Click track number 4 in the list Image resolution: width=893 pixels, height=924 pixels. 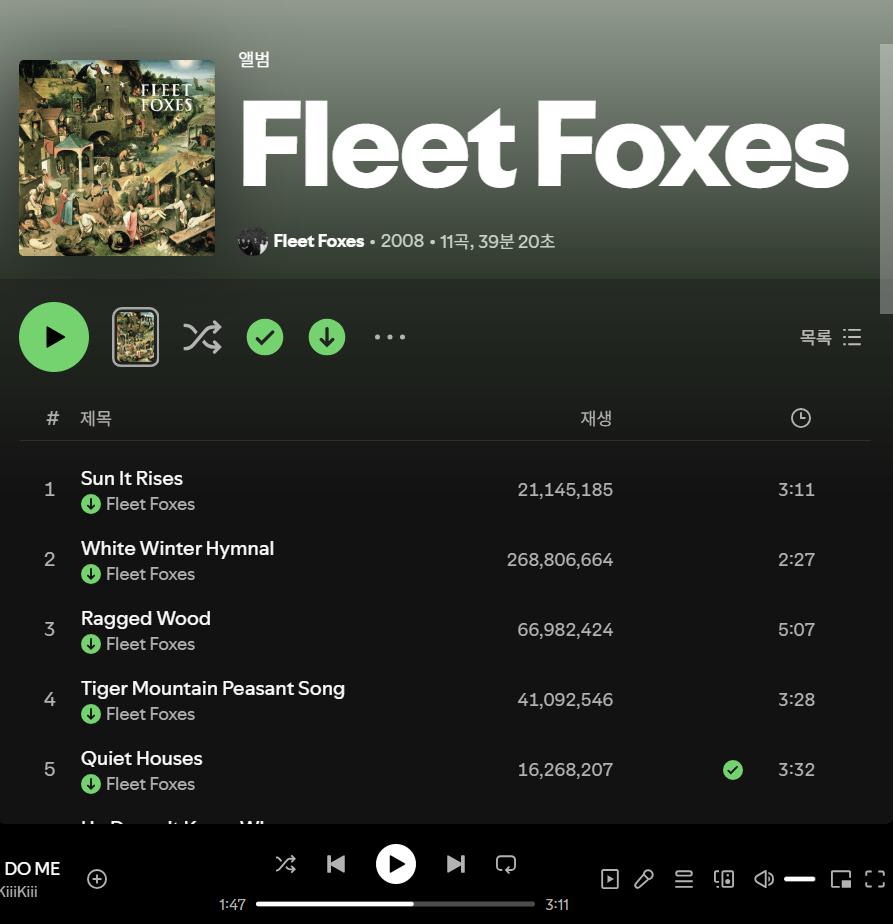(x=50, y=699)
